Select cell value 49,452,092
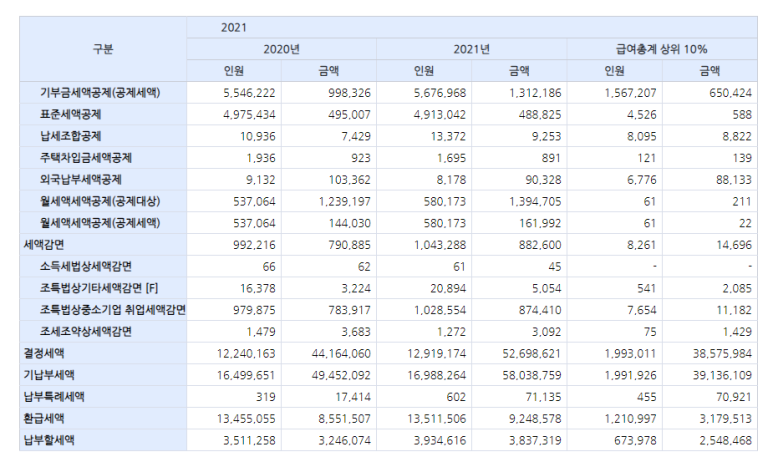Screen dimensions: 773x457 point(341,375)
